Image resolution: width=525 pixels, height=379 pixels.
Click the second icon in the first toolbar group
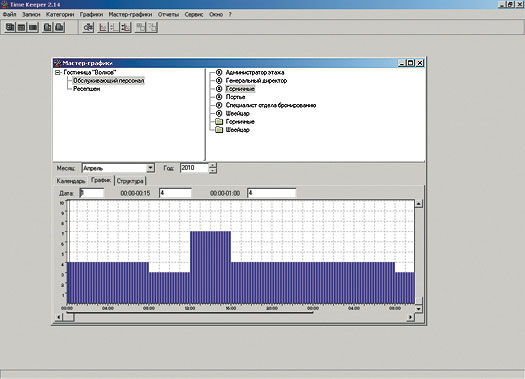tap(21, 27)
